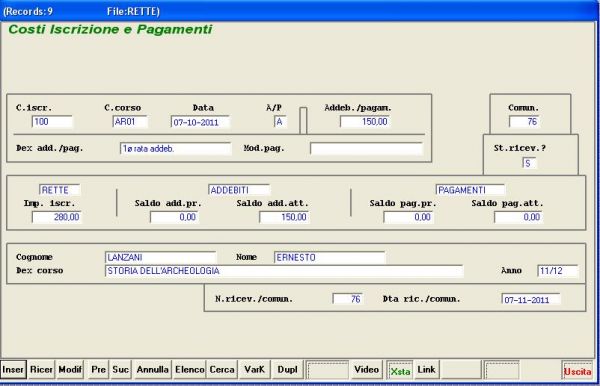Click the blank button after Link
The height and width of the screenshot is (386, 600).
coord(461,370)
